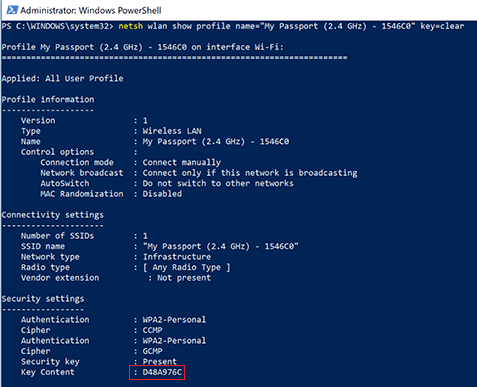Image resolution: width=477 pixels, height=387 pixels.
Task: Click the Key Content label
Action: (48, 372)
